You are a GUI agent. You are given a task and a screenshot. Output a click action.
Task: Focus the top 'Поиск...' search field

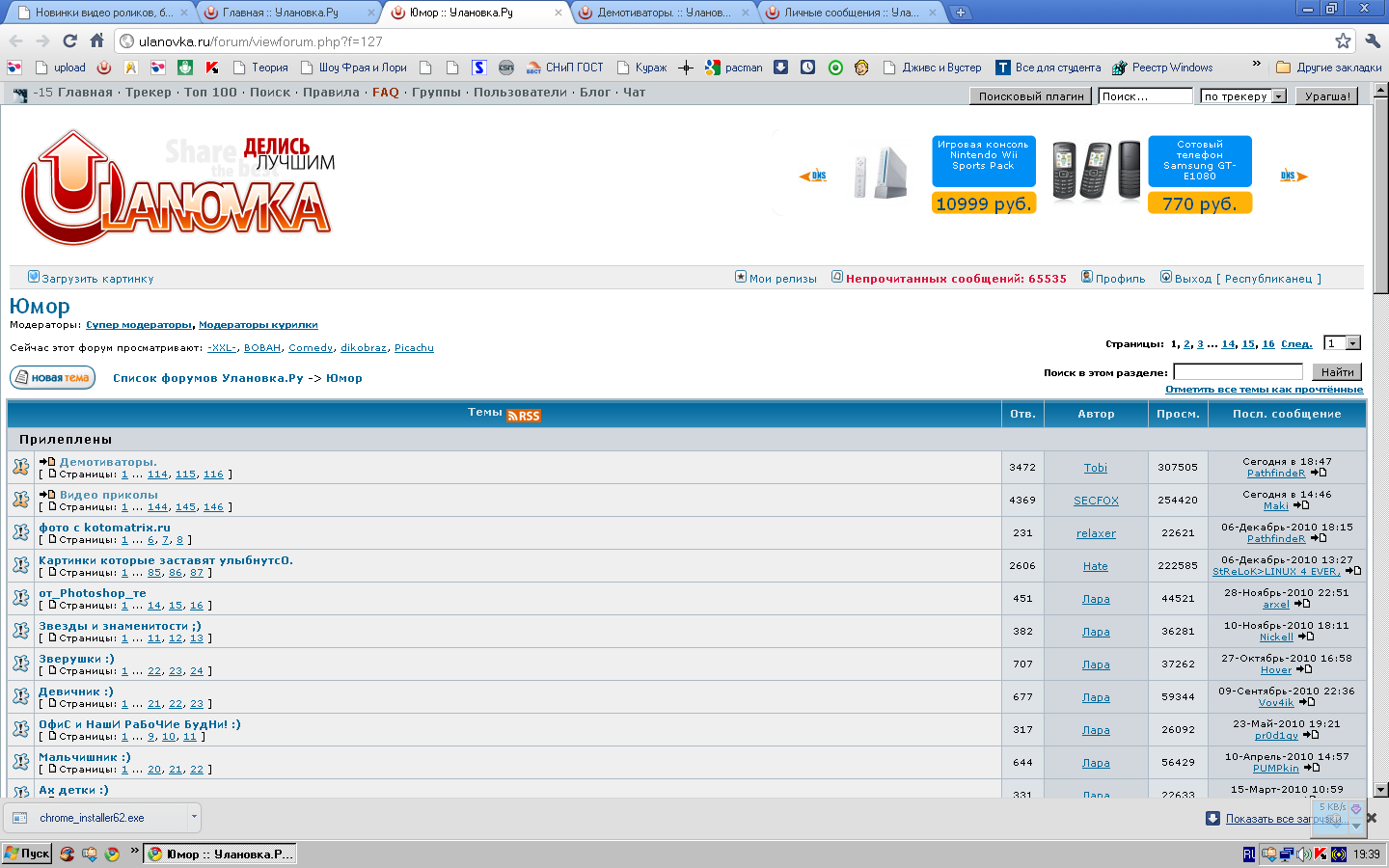point(1146,96)
